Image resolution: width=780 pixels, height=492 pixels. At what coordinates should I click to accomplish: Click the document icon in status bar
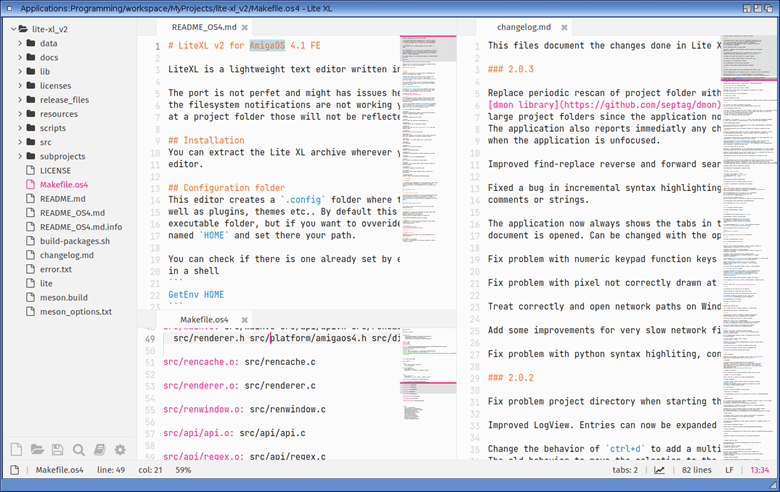pyautogui.click(x=14, y=470)
